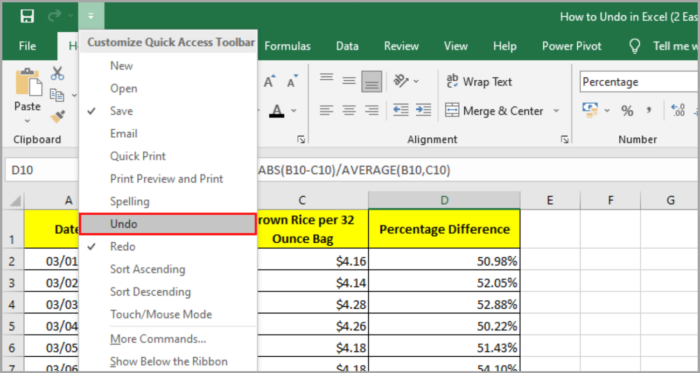The height and width of the screenshot is (373, 700).
Task: Enable Sort Descending in the menu
Action: coord(168,292)
